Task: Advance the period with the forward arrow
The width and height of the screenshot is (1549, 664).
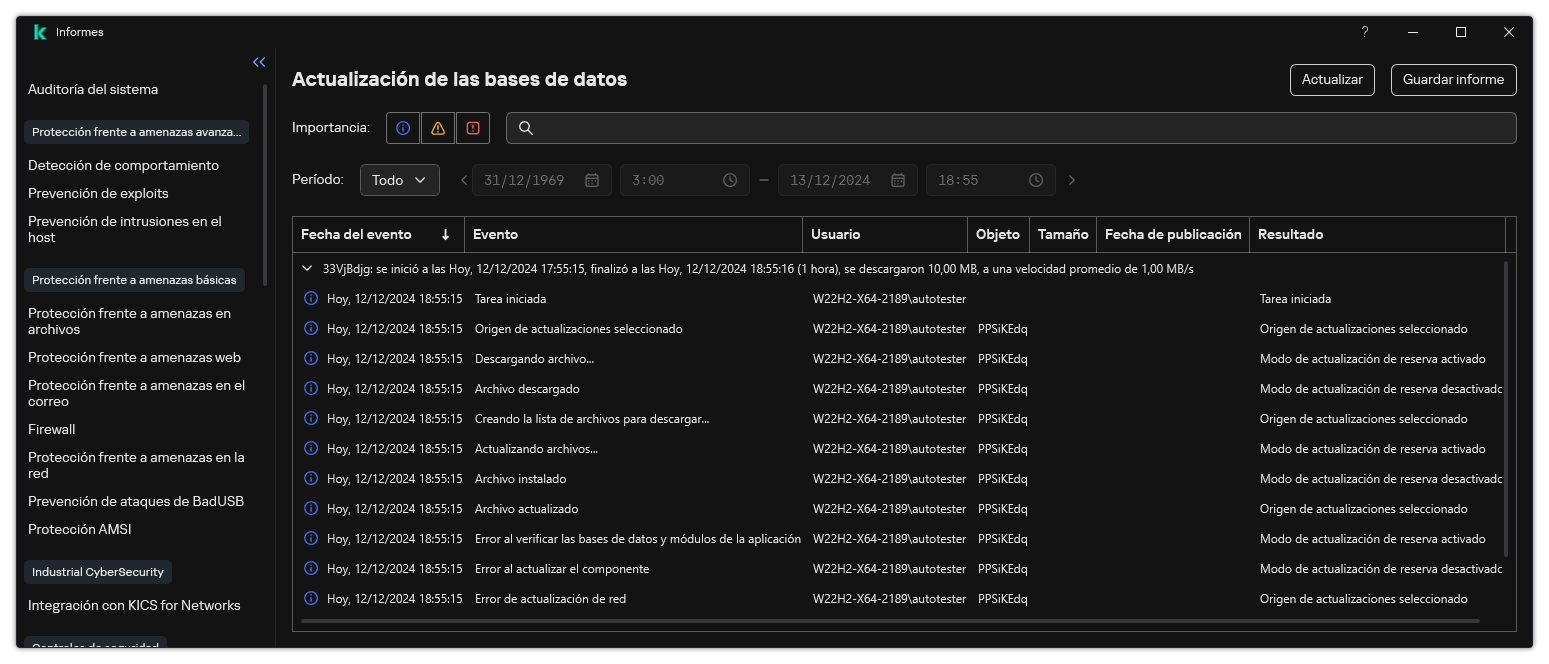Action: pos(1071,180)
